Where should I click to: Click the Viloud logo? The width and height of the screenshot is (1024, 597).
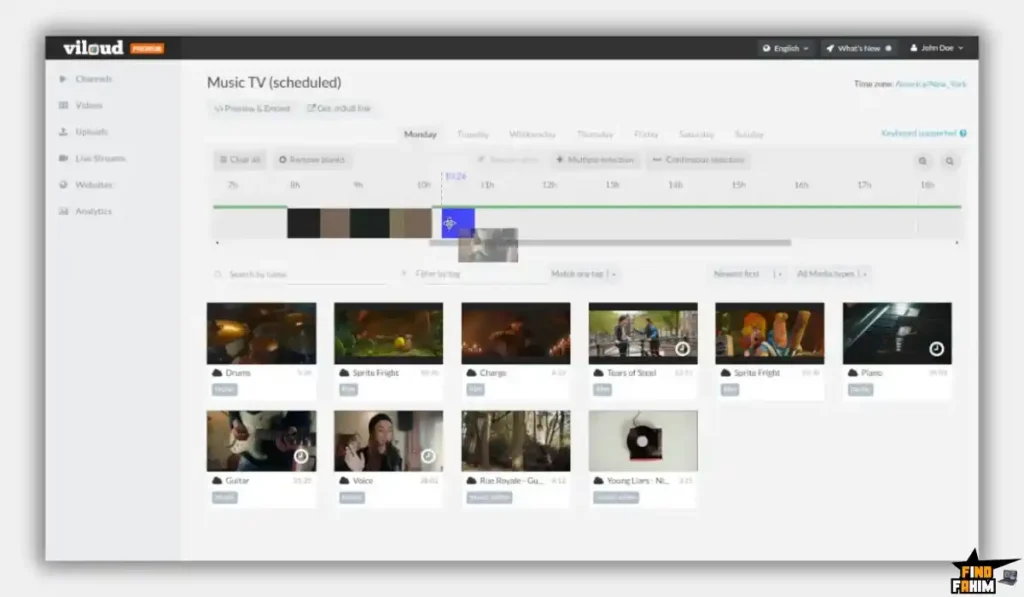(x=93, y=48)
